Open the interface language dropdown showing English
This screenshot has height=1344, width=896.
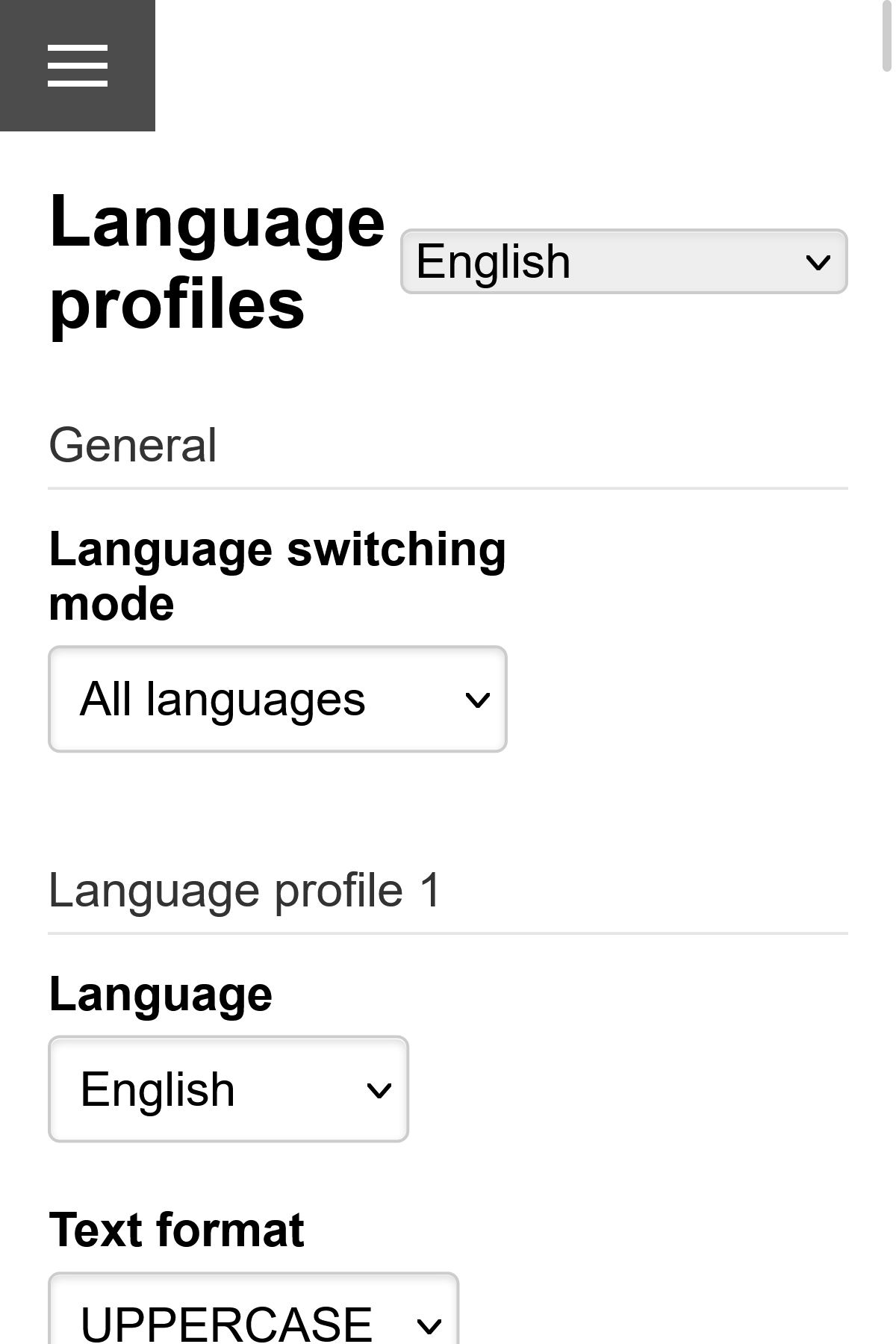623,261
